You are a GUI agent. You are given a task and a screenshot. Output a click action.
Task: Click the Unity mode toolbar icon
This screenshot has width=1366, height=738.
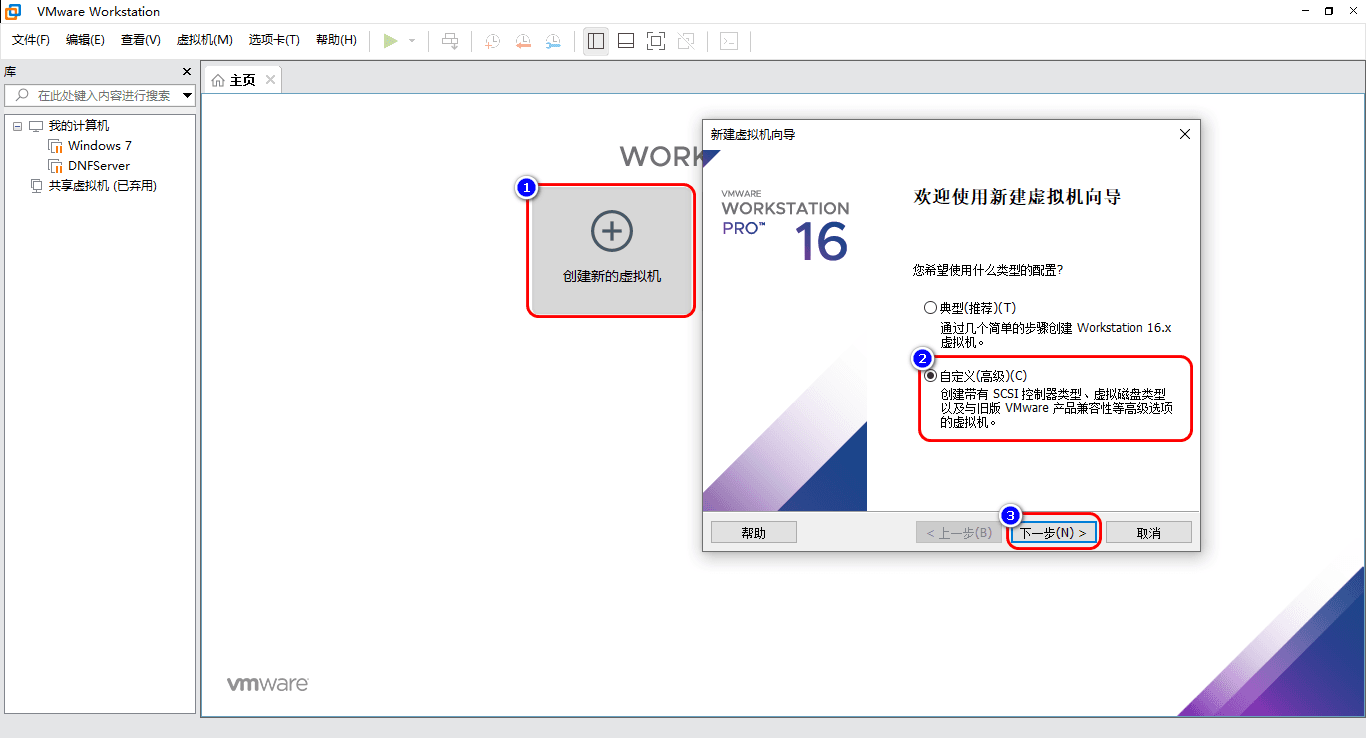(686, 41)
